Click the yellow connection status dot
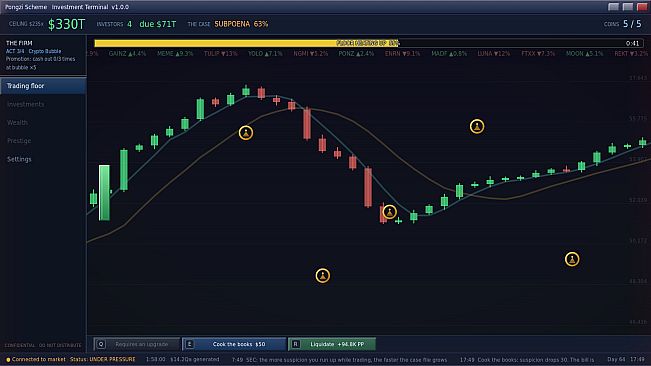Image resolution: width=651 pixels, height=366 pixels. [x=8, y=359]
